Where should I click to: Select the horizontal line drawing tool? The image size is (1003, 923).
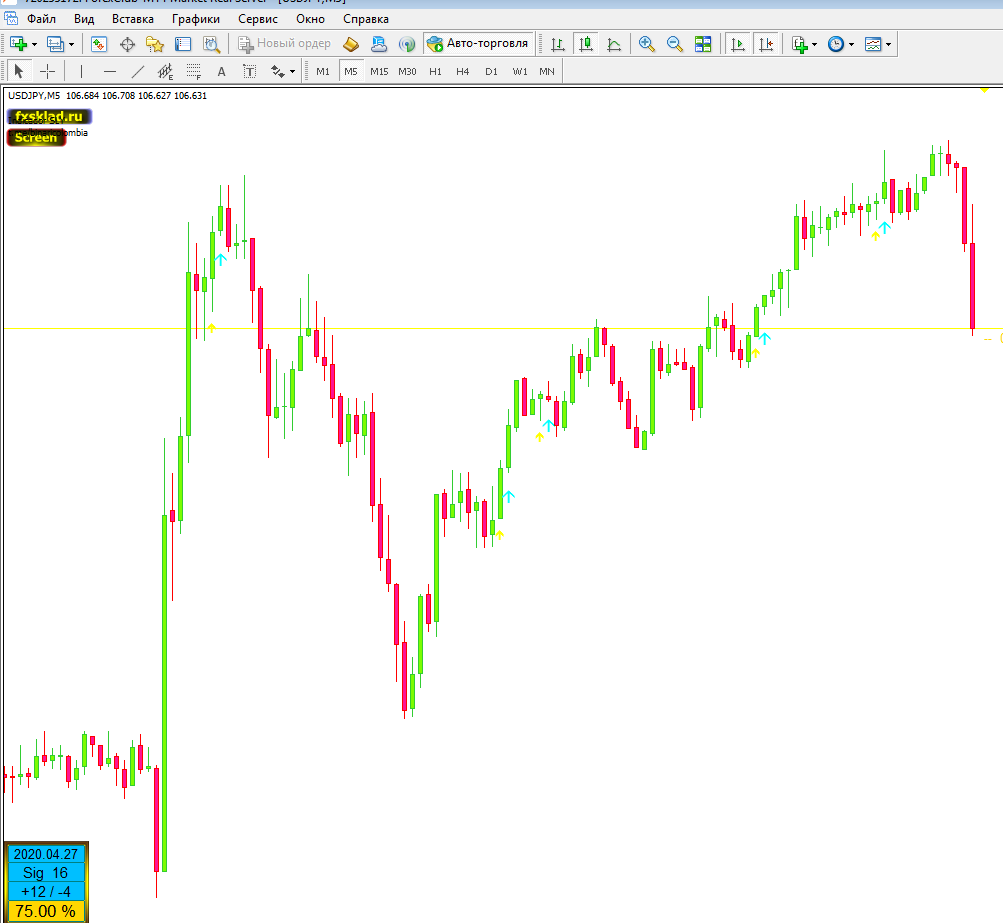coord(109,71)
